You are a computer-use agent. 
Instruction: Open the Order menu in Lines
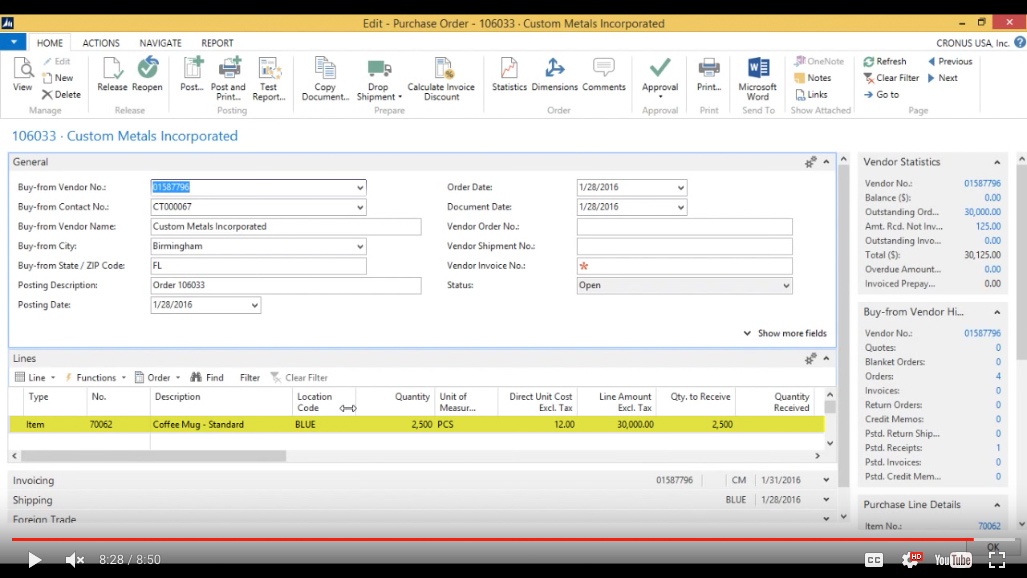[x=157, y=377]
